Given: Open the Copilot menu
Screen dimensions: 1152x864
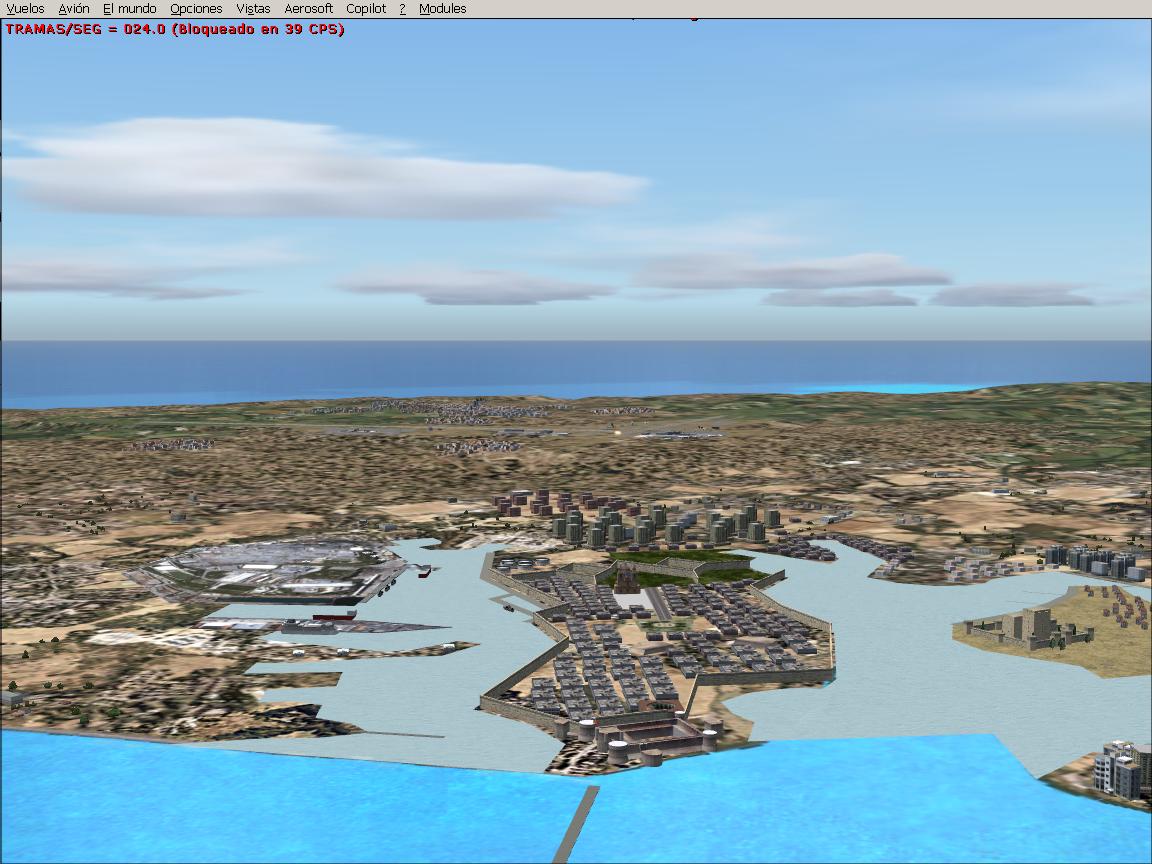Looking at the screenshot, I should click(366, 9).
